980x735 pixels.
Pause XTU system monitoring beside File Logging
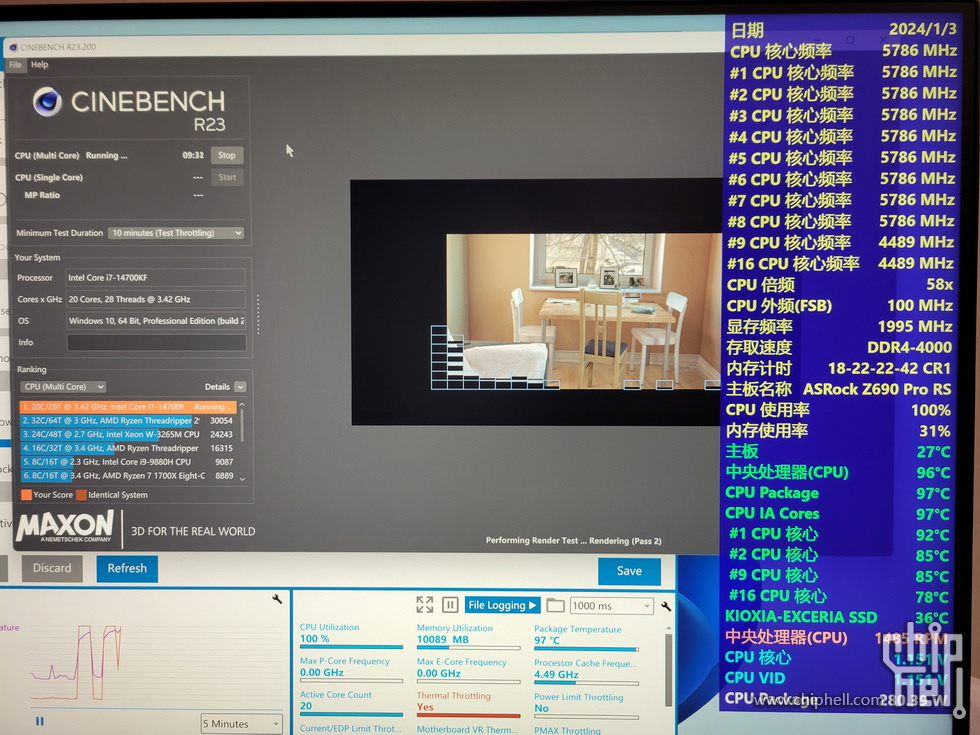450,604
